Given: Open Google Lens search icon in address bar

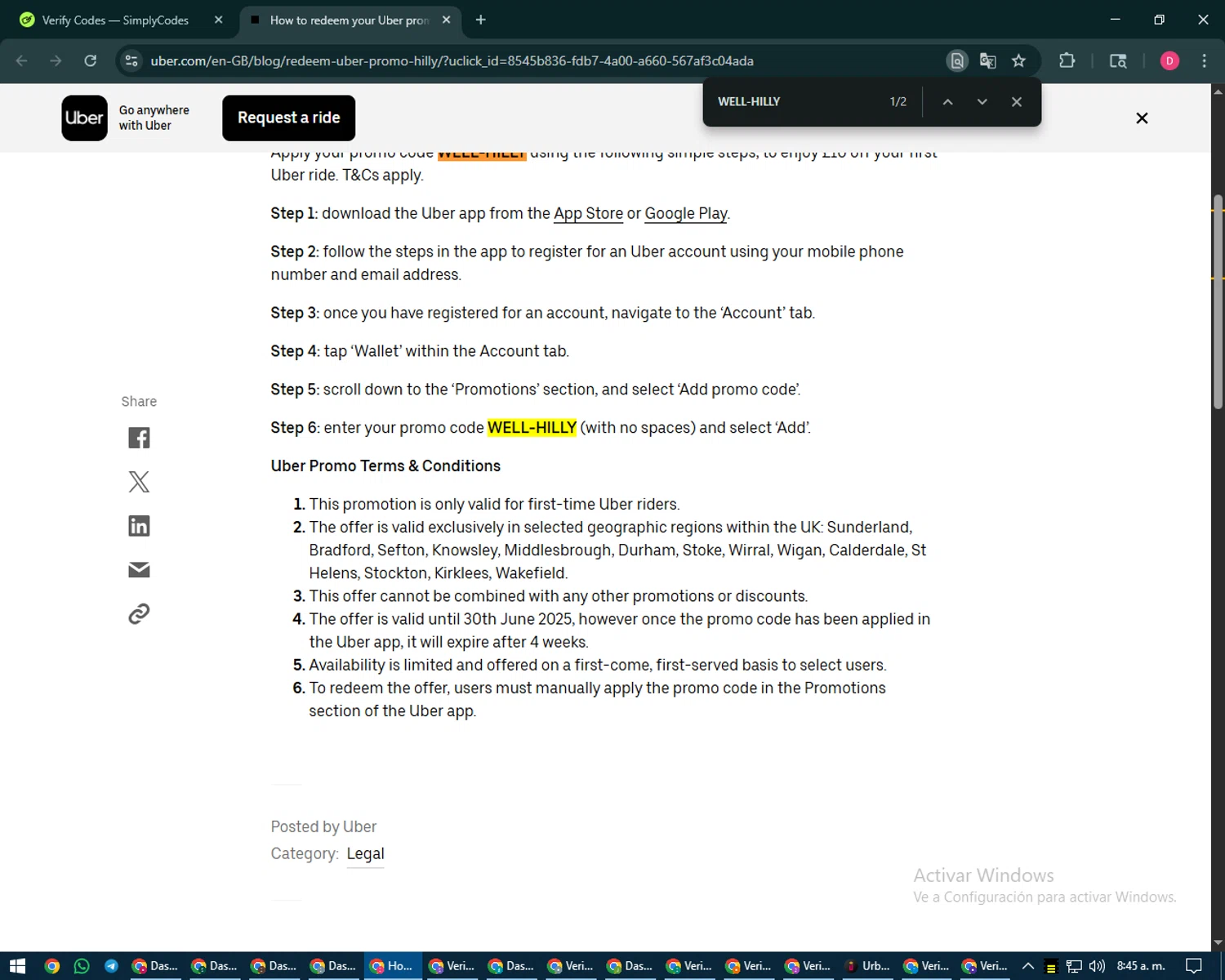Looking at the screenshot, I should click(957, 60).
